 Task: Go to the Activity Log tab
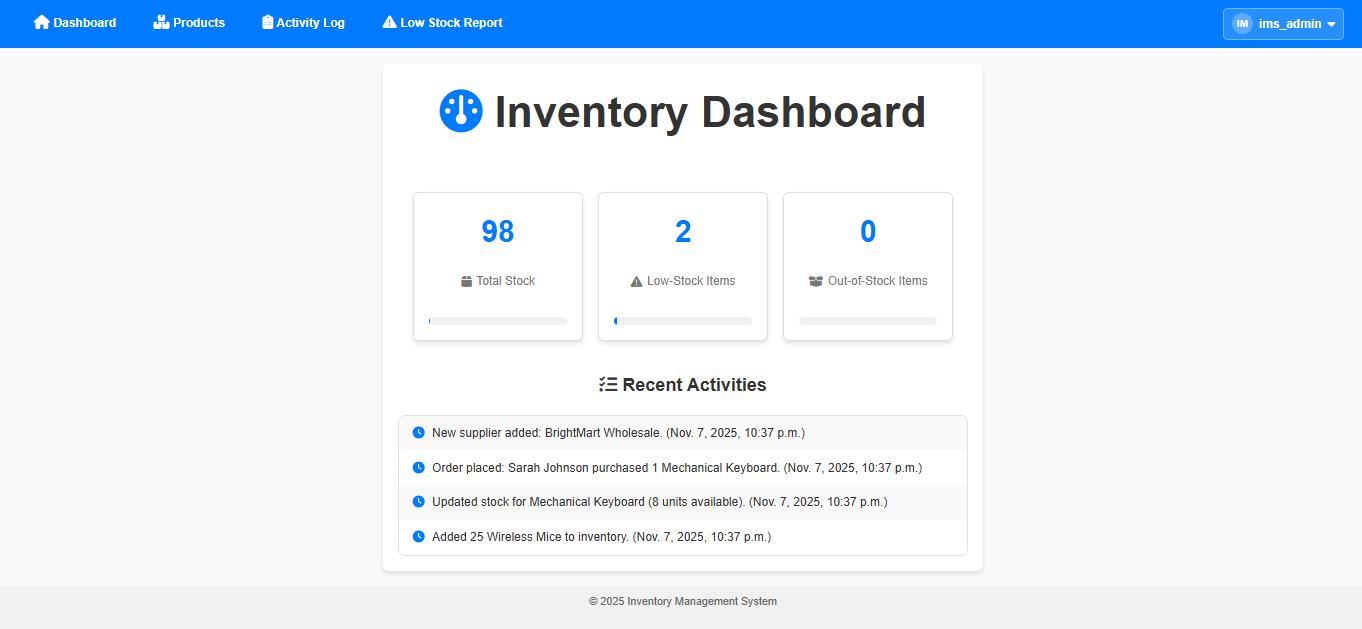tap(310, 22)
